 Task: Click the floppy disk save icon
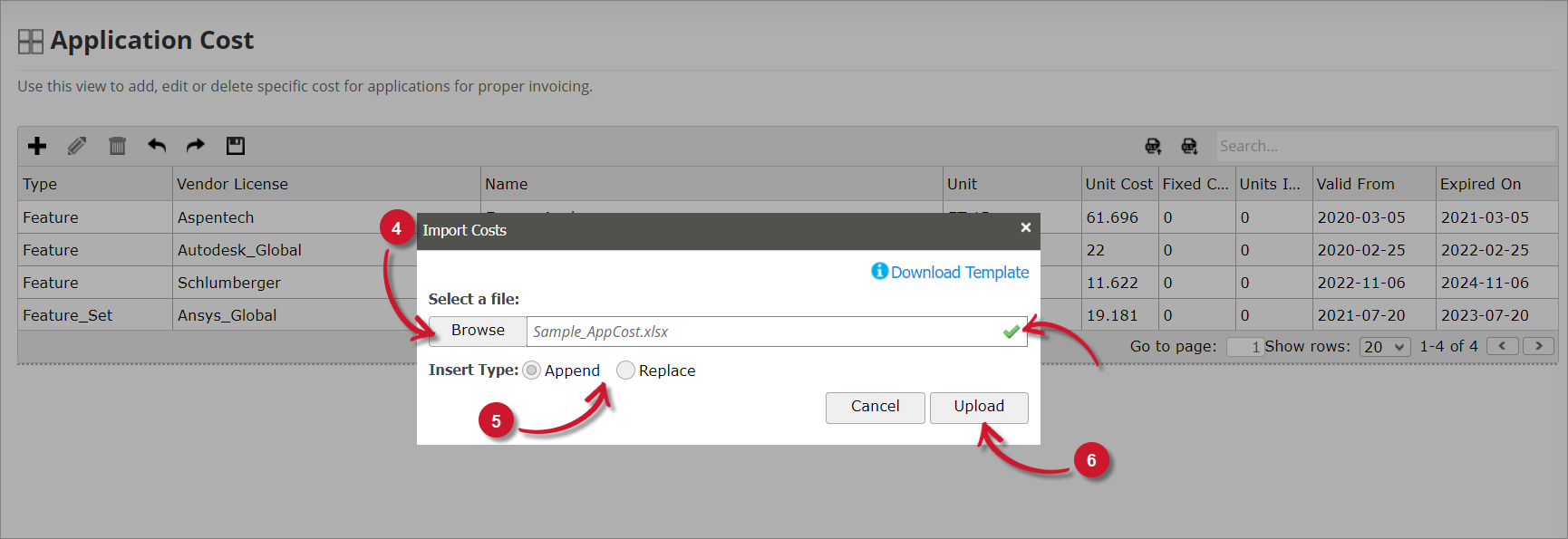[x=236, y=146]
